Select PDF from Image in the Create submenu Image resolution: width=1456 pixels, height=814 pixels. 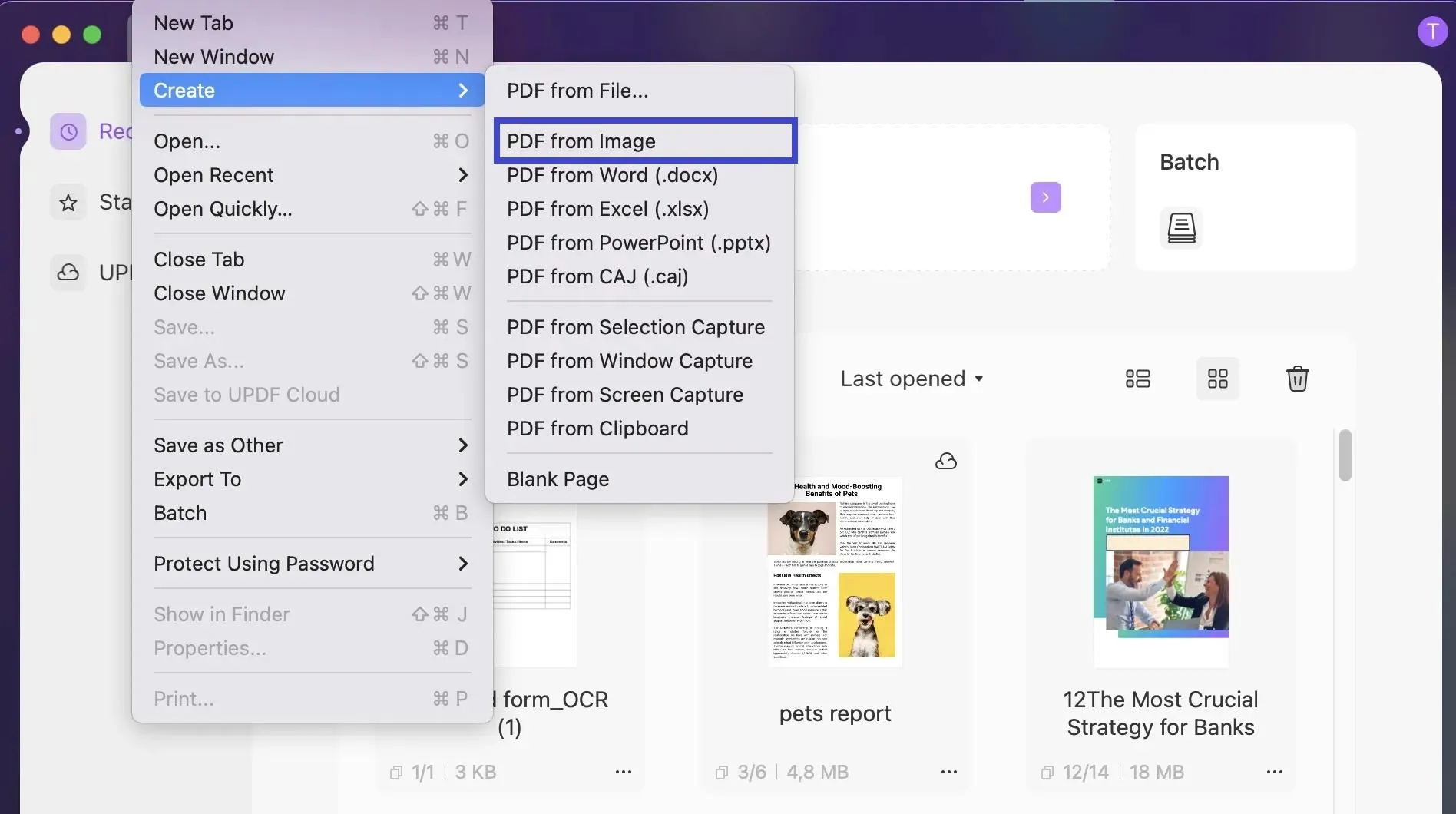coord(645,141)
